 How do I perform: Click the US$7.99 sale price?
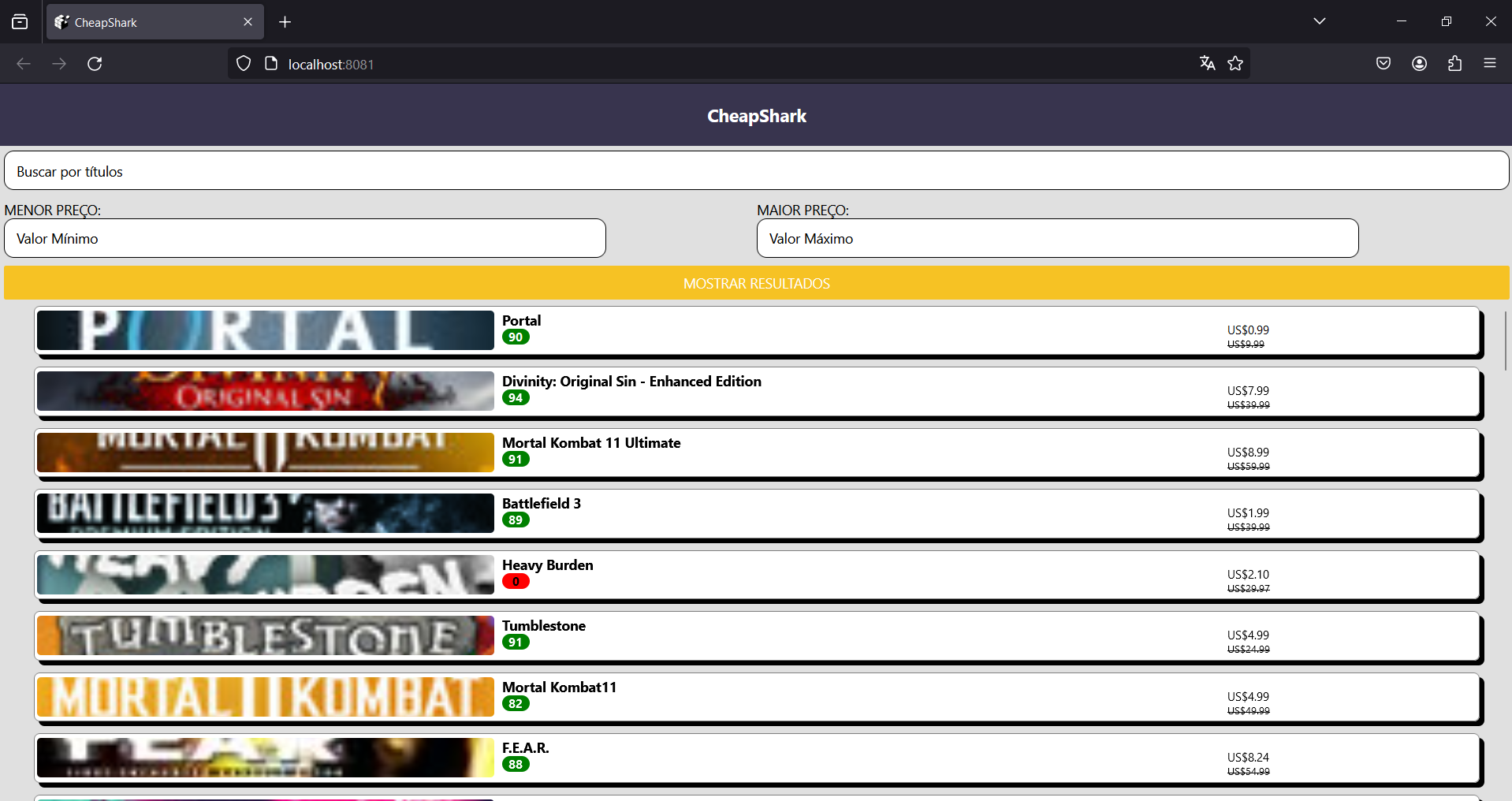pyautogui.click(x=1248, y=390)
